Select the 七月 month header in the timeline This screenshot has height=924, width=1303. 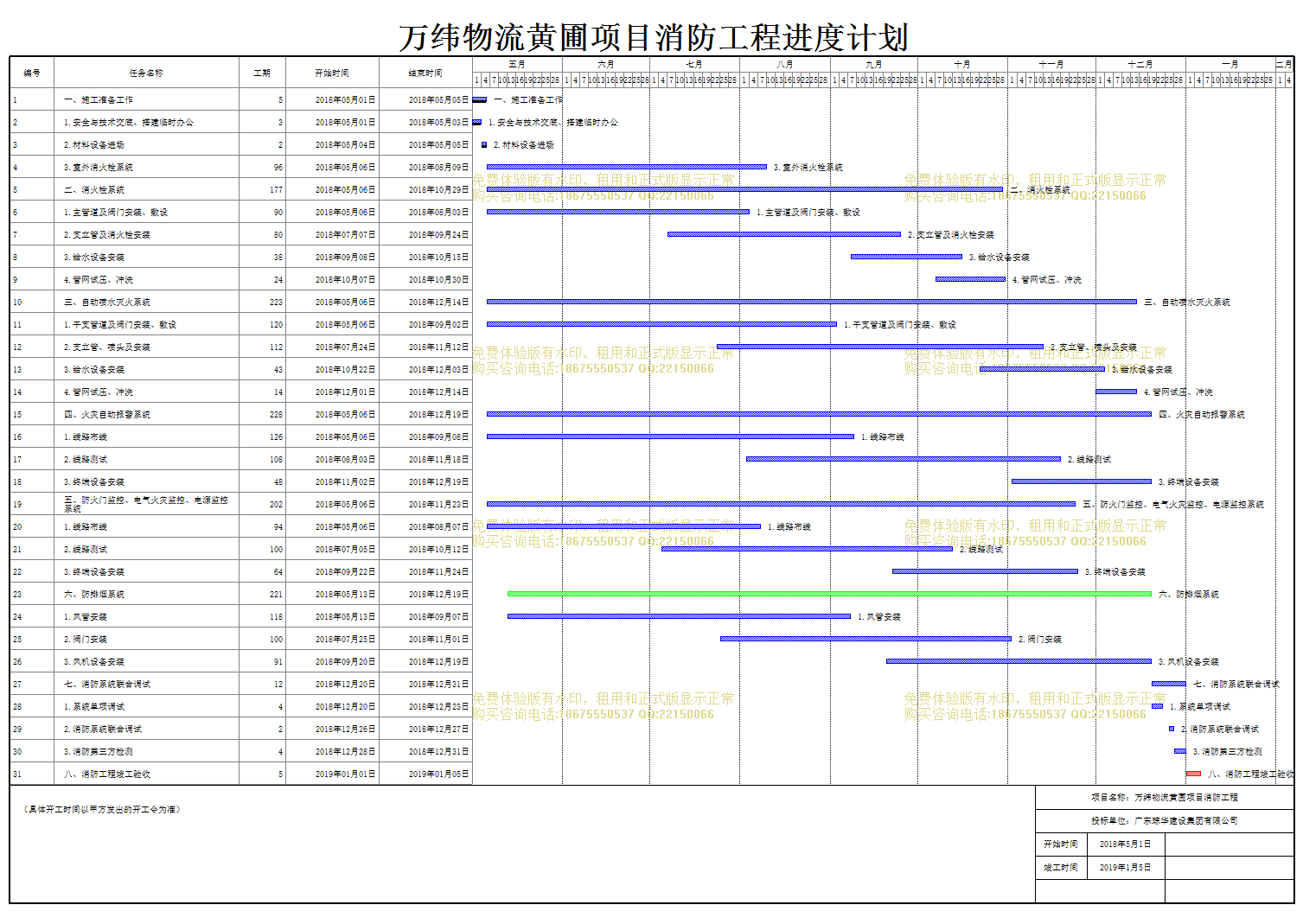click(694, 65)
